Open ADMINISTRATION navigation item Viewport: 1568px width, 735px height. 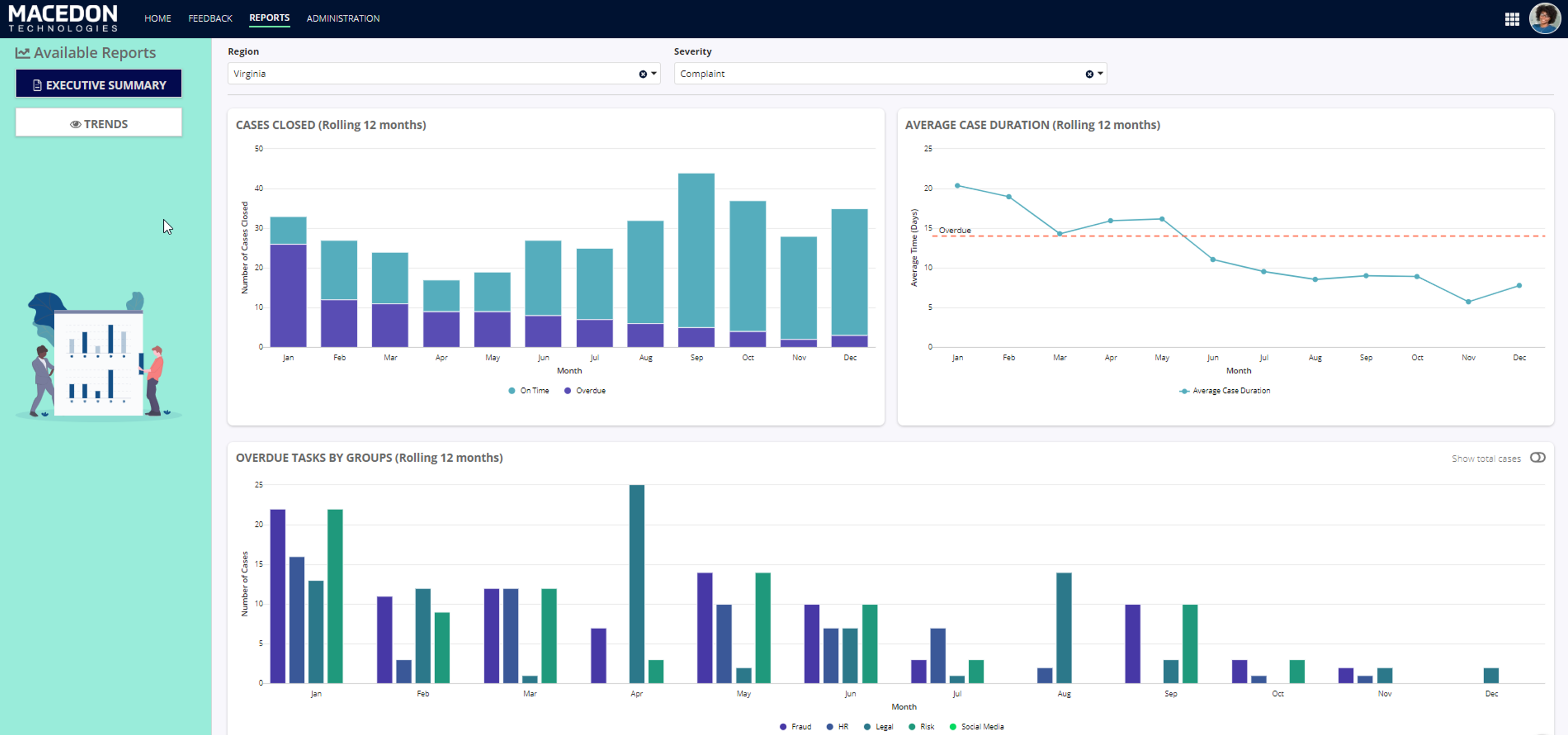343,18
